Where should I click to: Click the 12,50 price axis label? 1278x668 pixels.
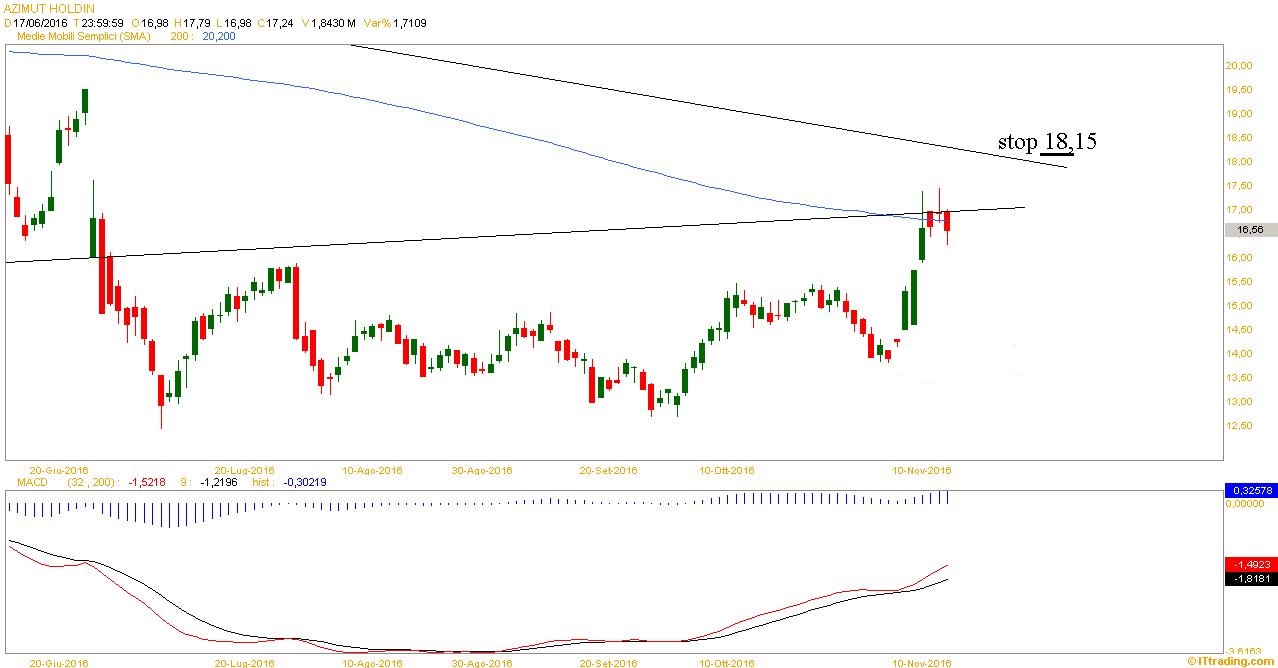tap(1238, 426)
